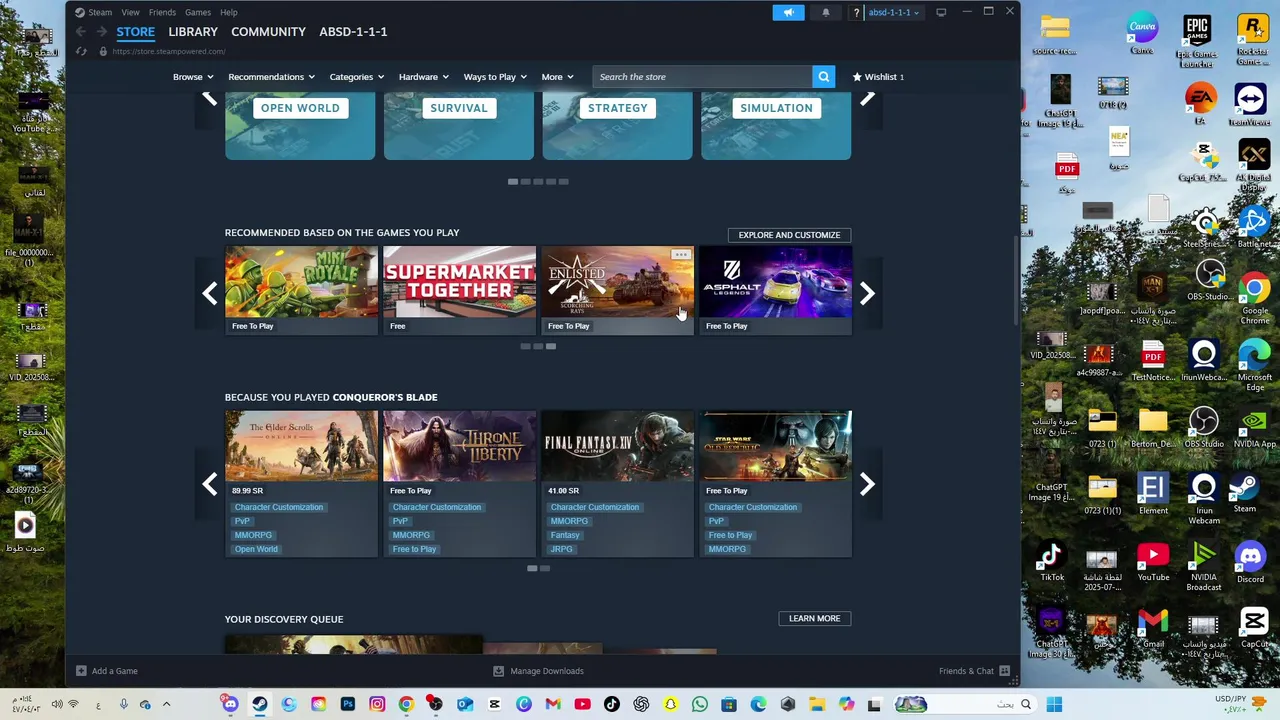Open the Steam menu
Screen dimensions: 1280x720
[x=100, y=12]
